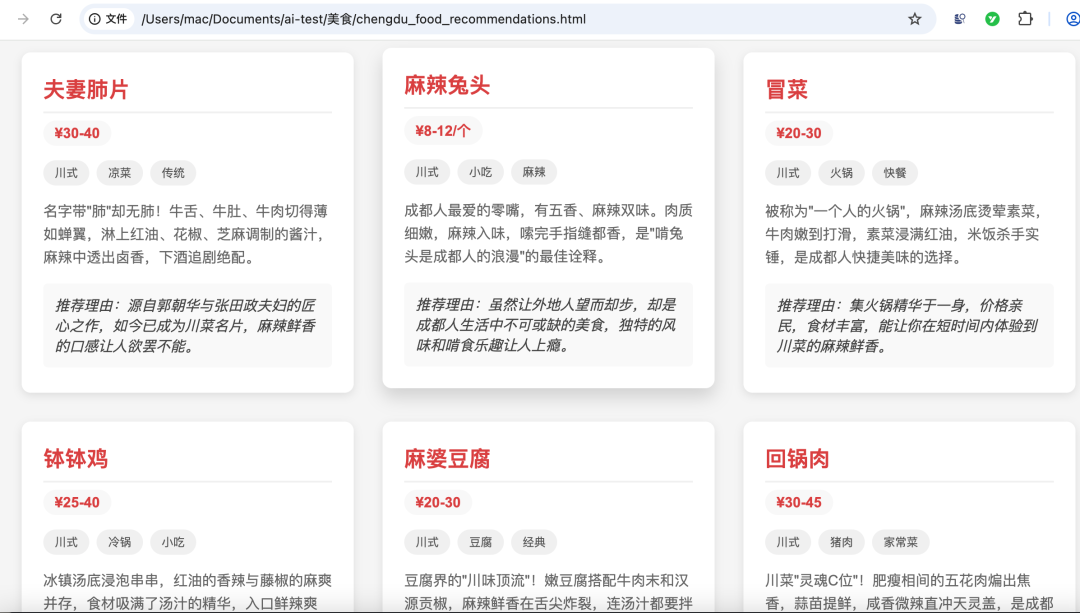1080x613 pixels.
Task: Click the 麻辣兔头 card title
Action: pyautogui.click(x=447, y=85)
